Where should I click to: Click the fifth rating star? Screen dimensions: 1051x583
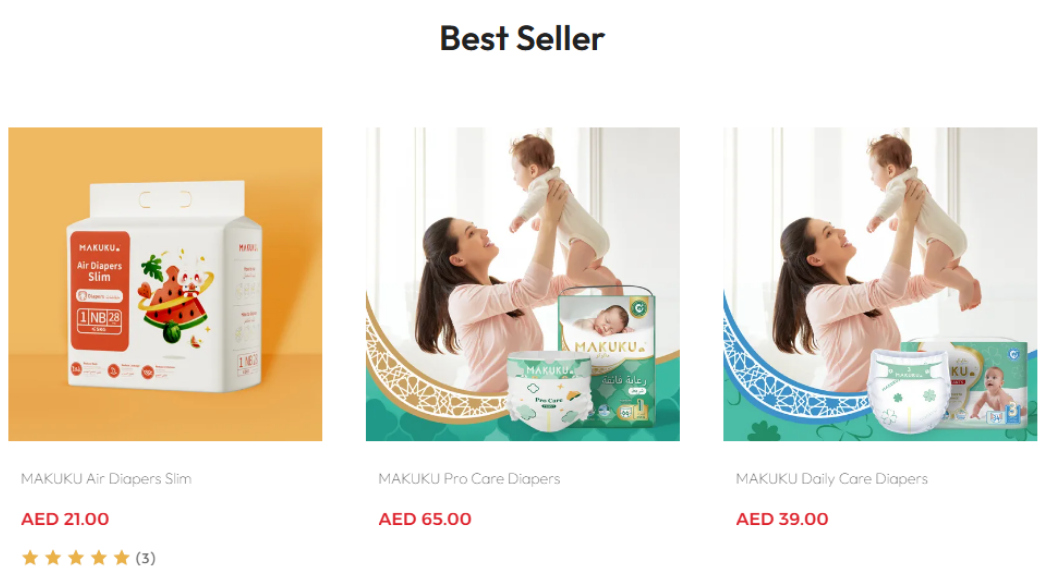(121, 558)
